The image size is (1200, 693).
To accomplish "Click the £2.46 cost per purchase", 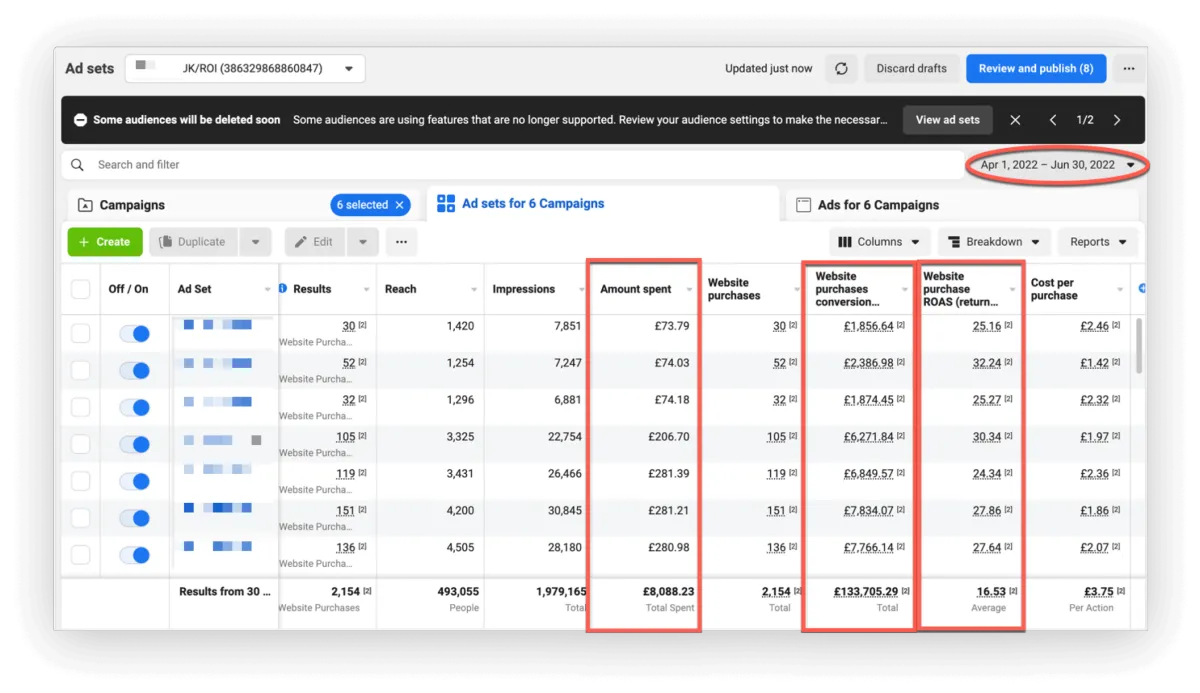I will click(x=1094, y=326).
